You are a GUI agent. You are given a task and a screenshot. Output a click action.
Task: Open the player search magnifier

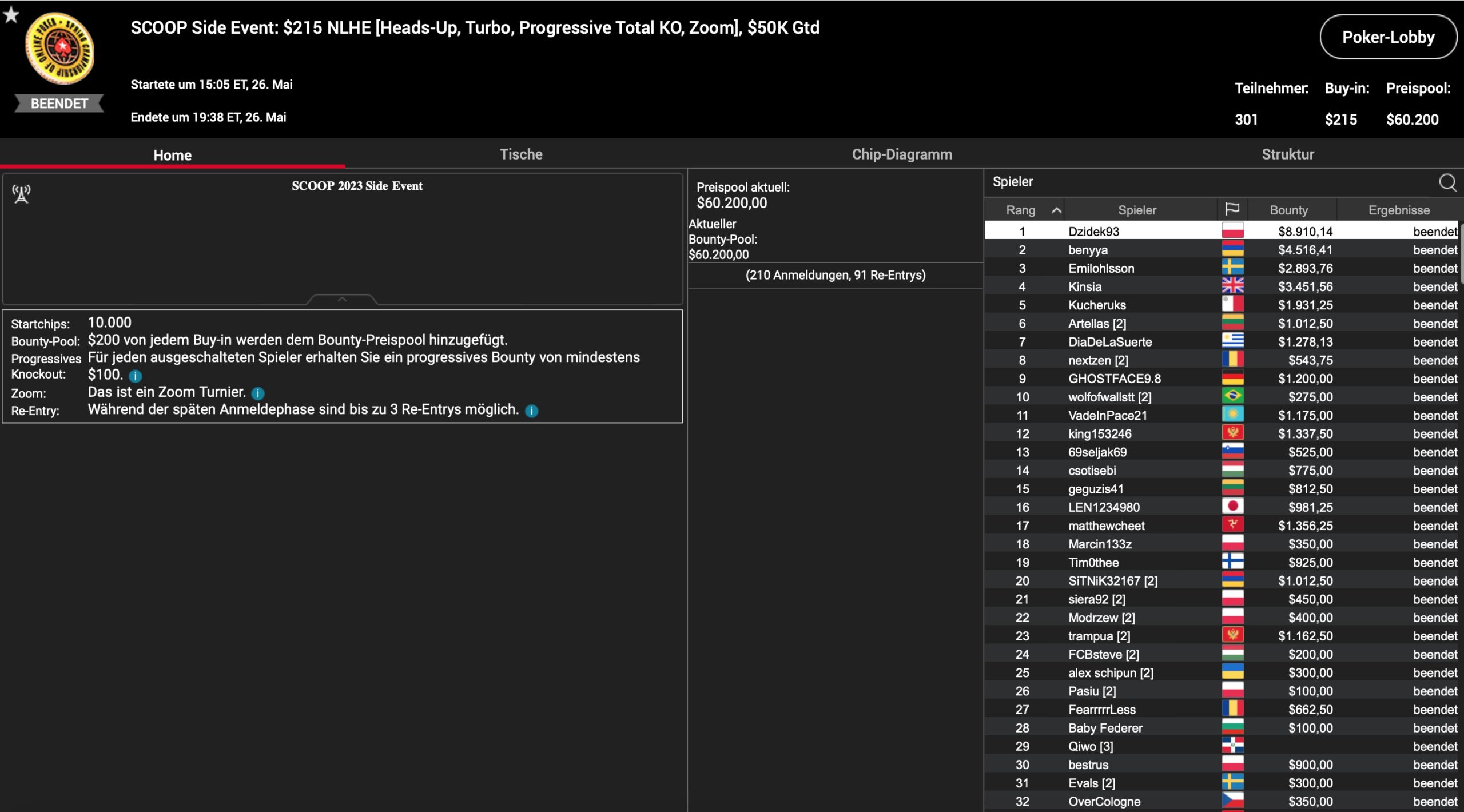coord(1447,183)
